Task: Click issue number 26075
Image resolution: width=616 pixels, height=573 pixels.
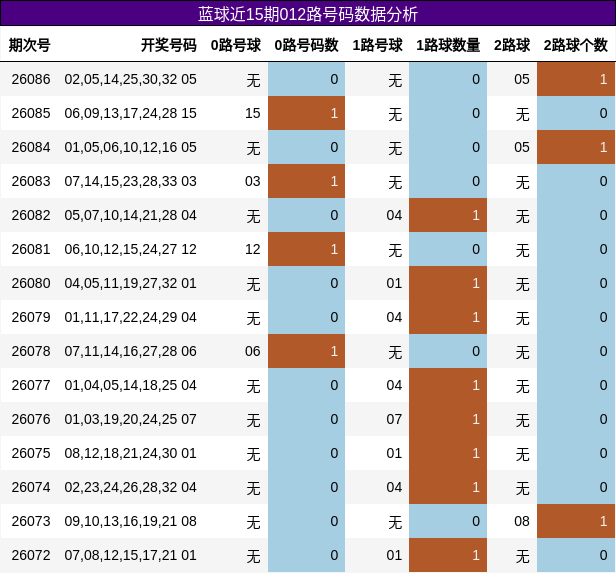Action: tap(31, 453)
